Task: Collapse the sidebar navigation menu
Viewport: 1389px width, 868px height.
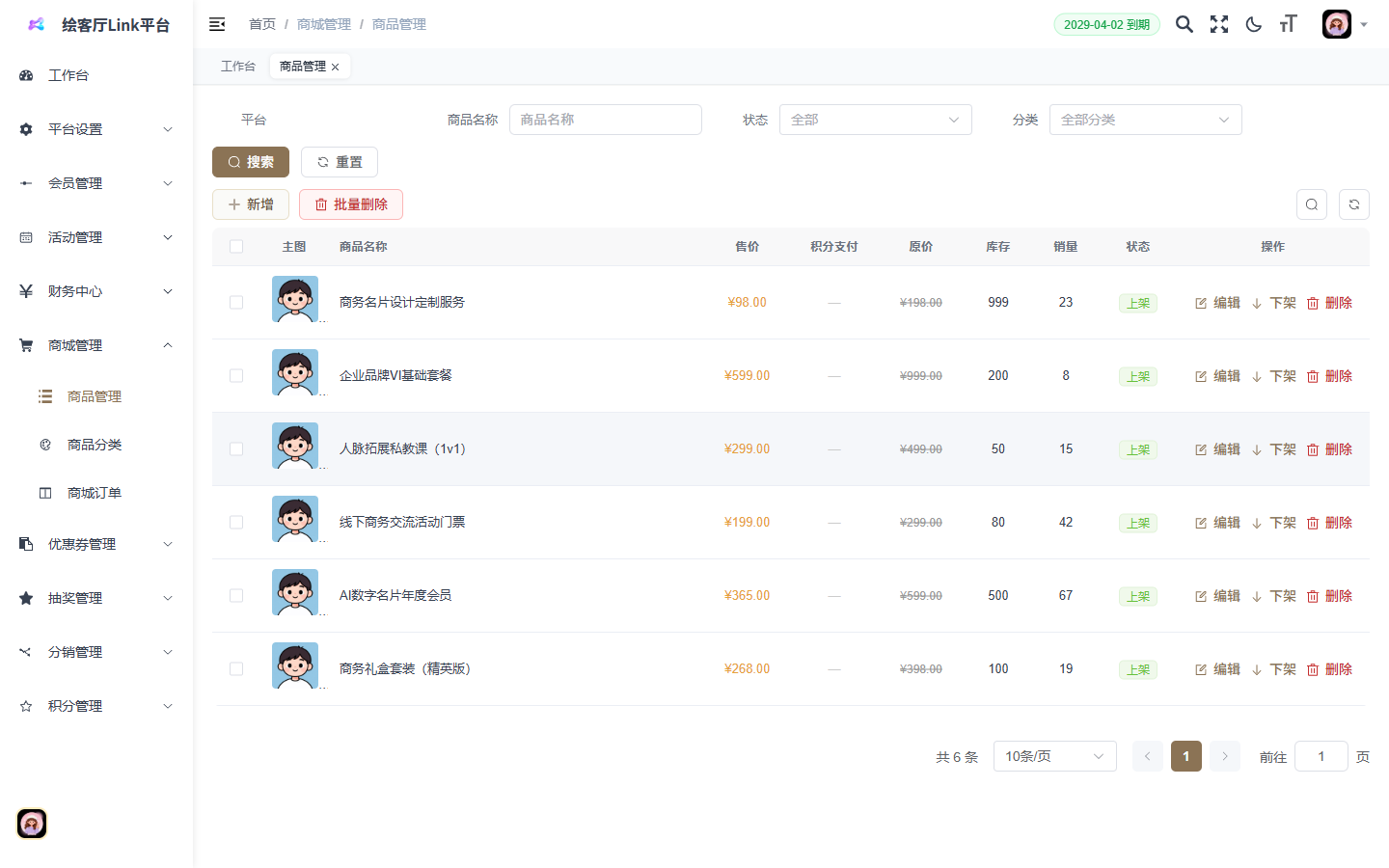Action: click(x=216, y=23)
